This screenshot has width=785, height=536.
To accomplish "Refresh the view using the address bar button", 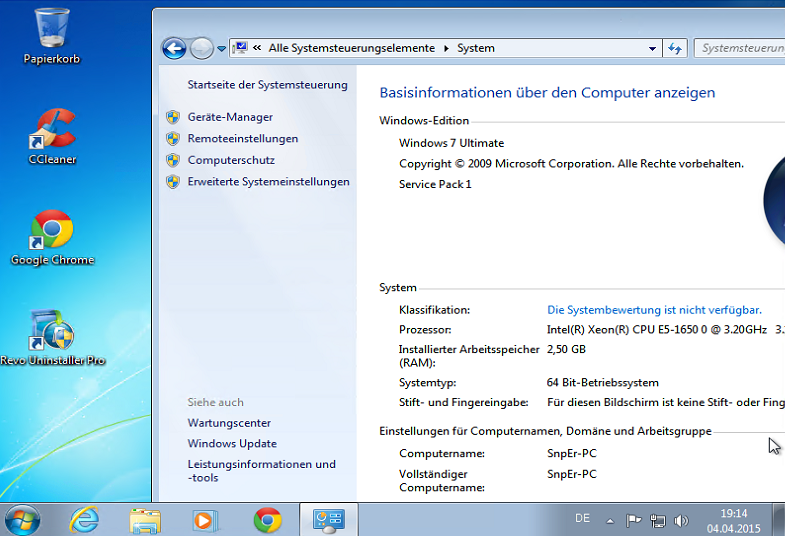I will pos(675,48).
